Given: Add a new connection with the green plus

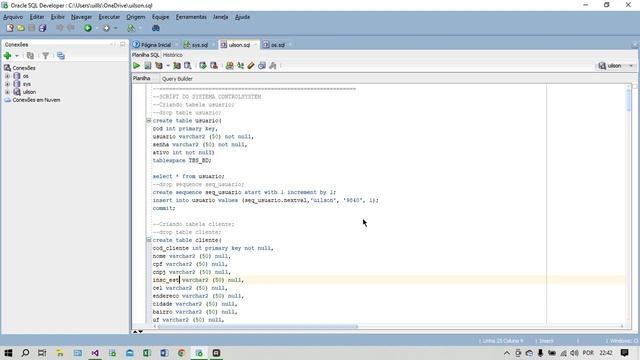Looking at the screenshot, I should tap(7, 56).
